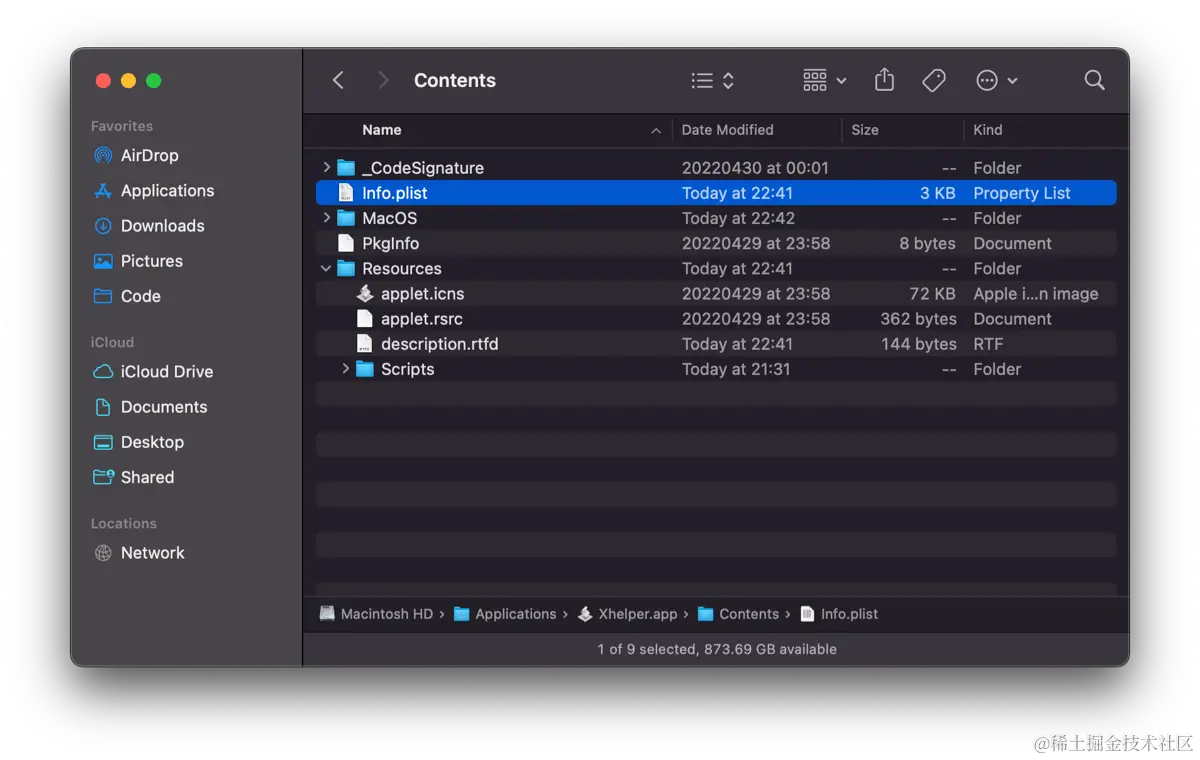Viewport: 1200px width, 760px height.
Task: Select iCloud Drive in the sidebar
Action: (164, 371)
